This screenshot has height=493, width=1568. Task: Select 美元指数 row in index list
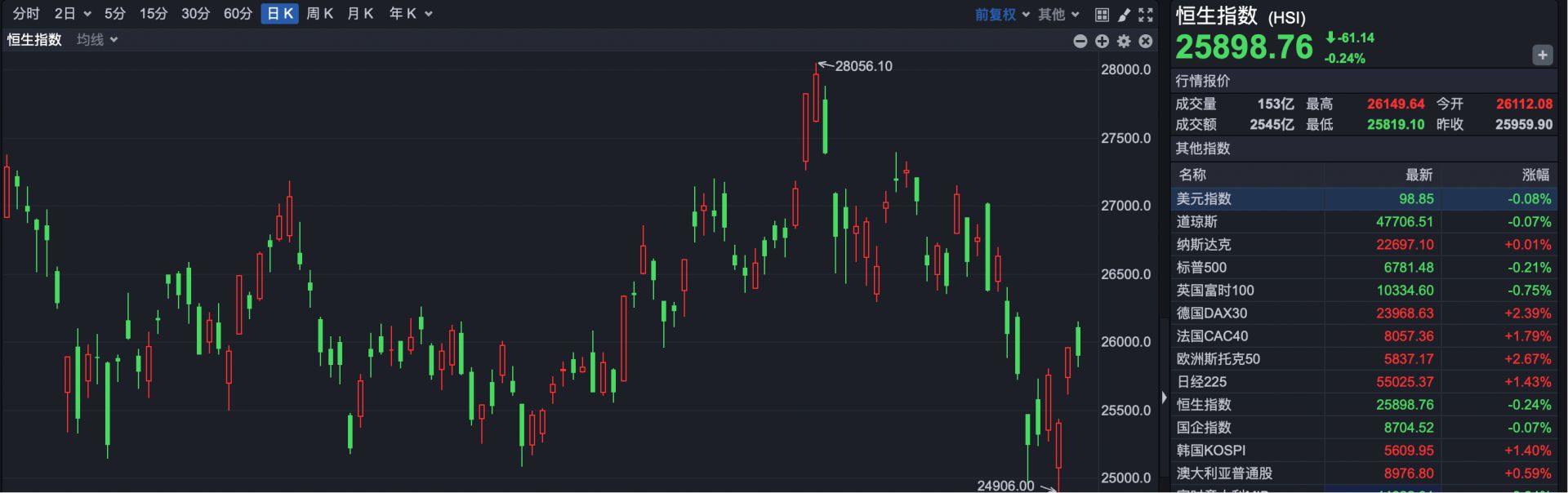[x=1204, y=199]
